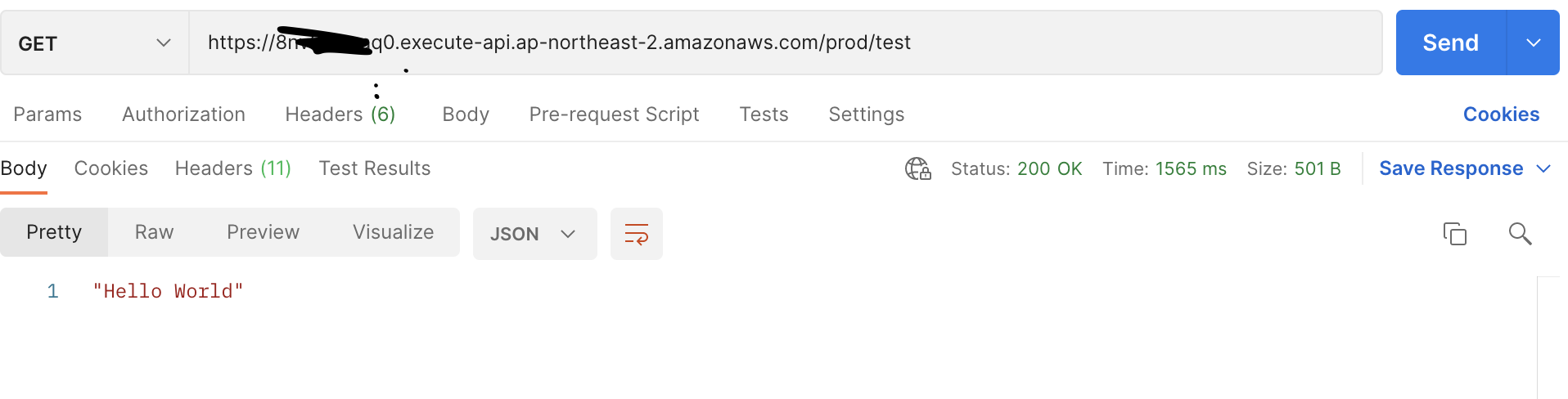This screenshot has width=1568, height=399.
Task: Expand the Save Response dropdown
Action: pyautogui.click(x=1543, y=168)
